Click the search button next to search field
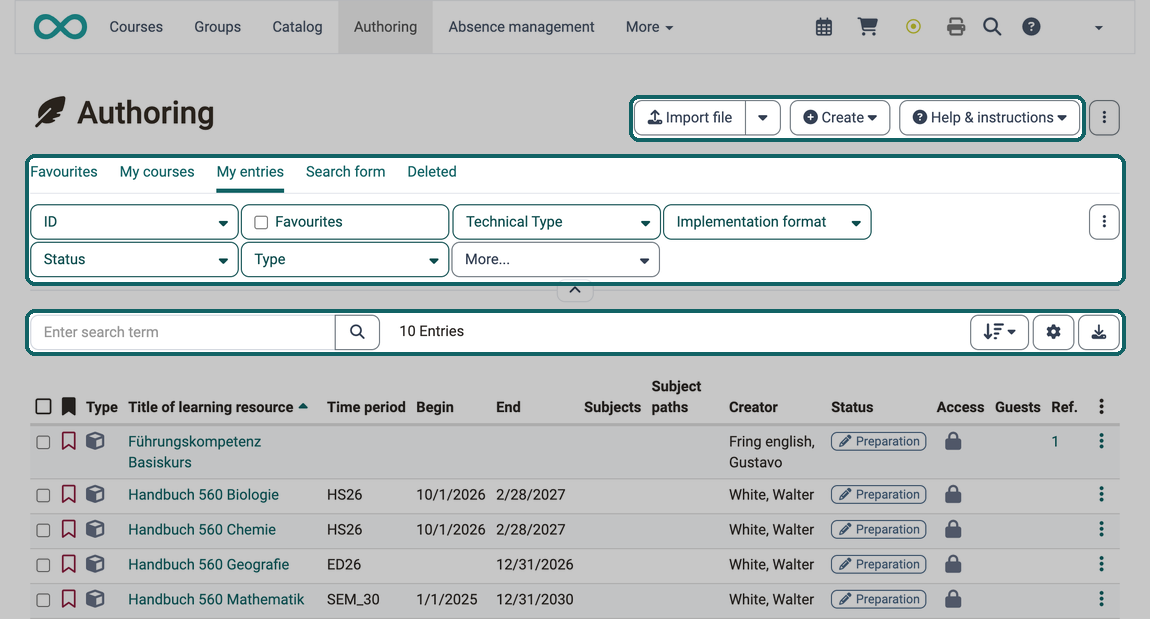The image size is (1150, 619). tap(357, 332)
